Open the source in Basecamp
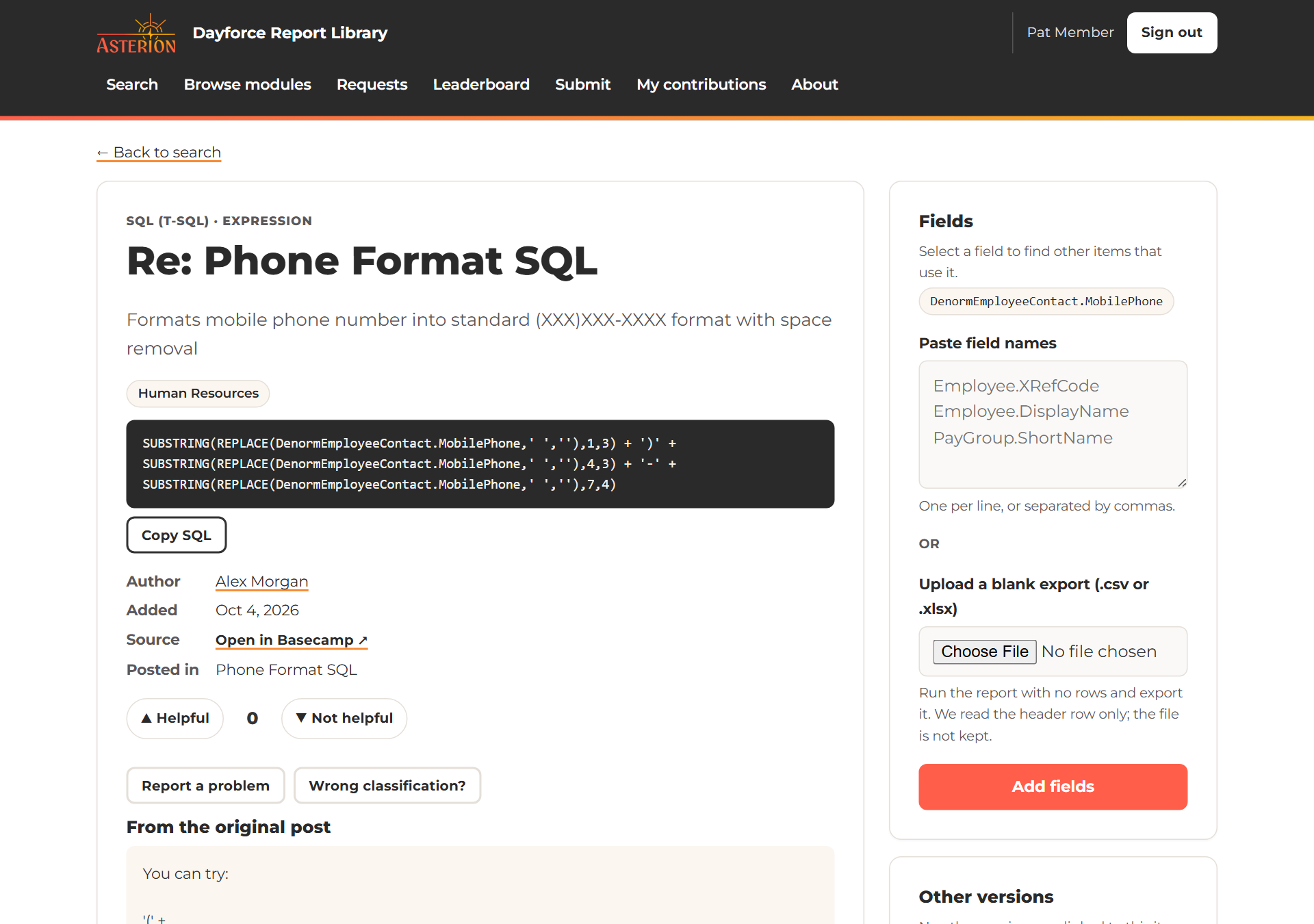Image resolution: width=1314 pixels, height=924 pixels. (292, 640)
